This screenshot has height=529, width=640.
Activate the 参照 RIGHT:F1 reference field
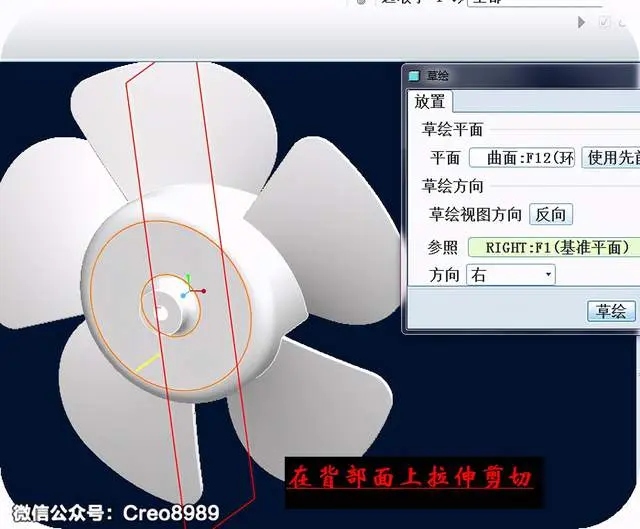click(554, 247)
